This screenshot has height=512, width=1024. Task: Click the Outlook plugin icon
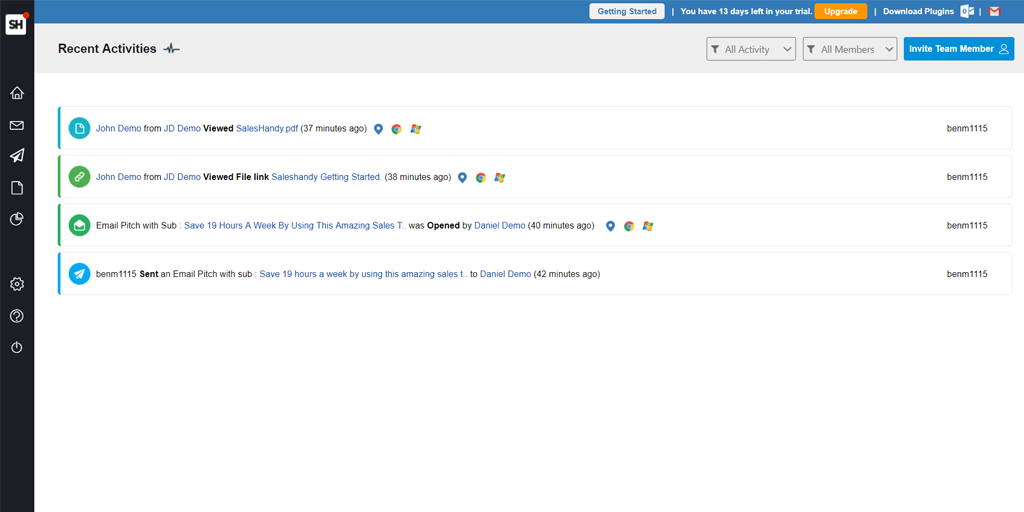tap(967, 11)
